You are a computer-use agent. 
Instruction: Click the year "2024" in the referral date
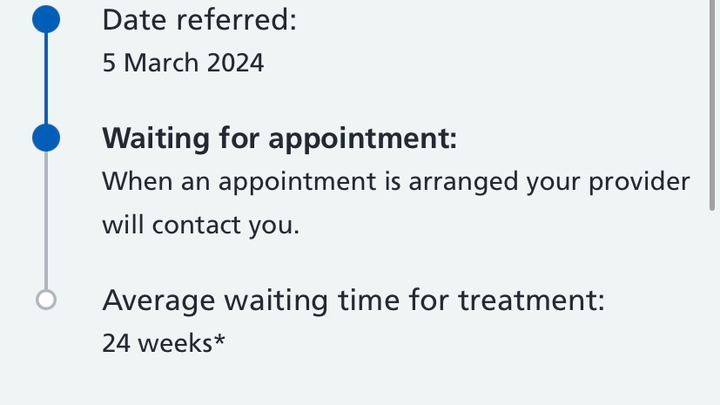pos(235,63)
